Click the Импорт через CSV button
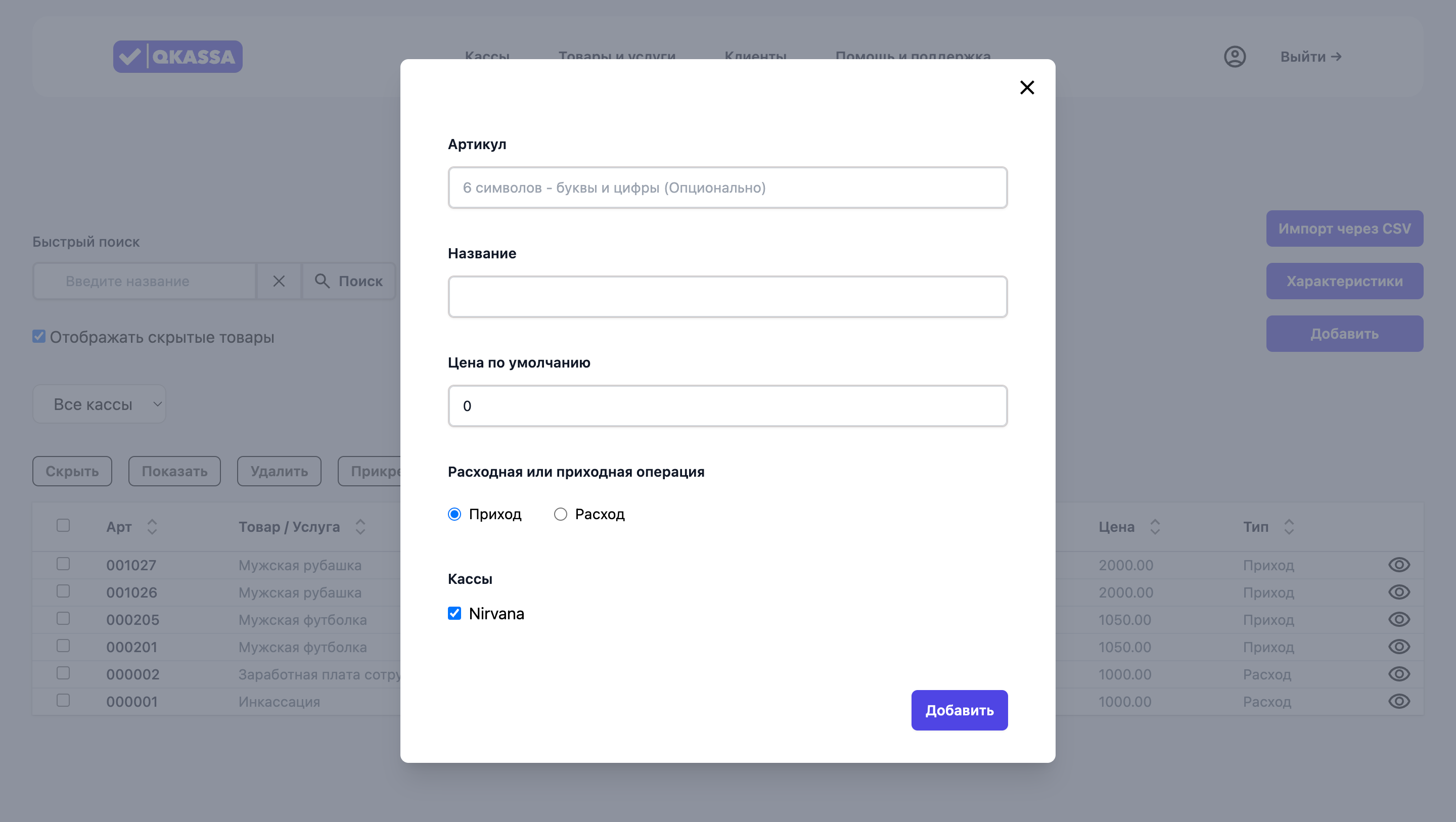1456x822 pixels. (x=1344, y=229)
